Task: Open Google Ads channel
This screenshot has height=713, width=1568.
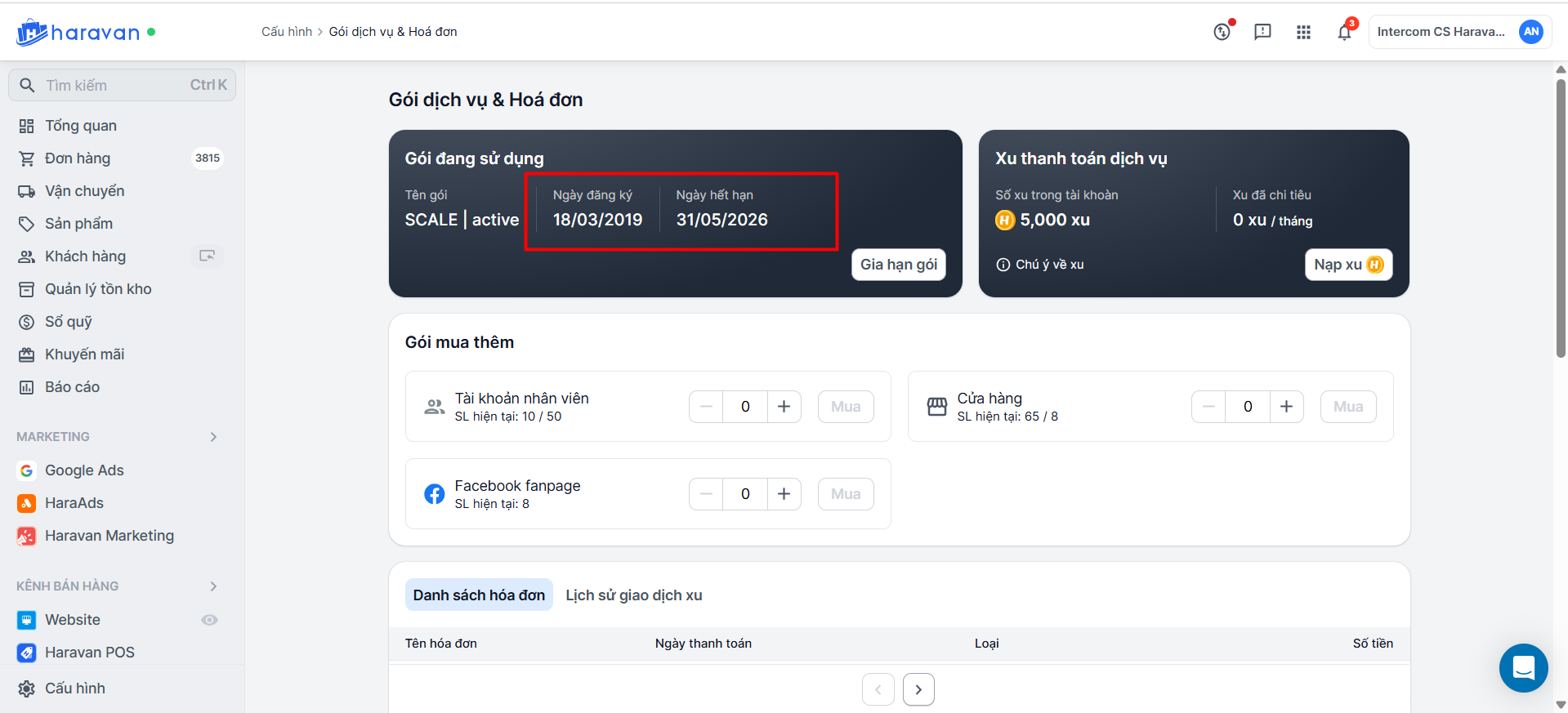Action: point(84,470)
